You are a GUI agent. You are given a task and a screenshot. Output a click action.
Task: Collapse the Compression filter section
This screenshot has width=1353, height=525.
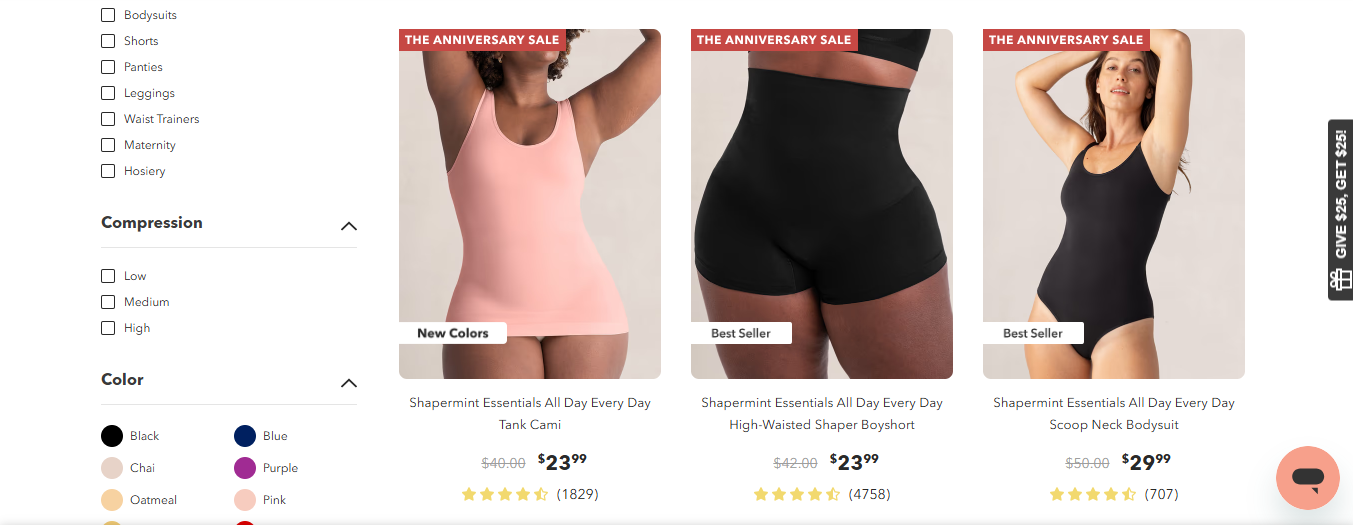pos(348,226)
